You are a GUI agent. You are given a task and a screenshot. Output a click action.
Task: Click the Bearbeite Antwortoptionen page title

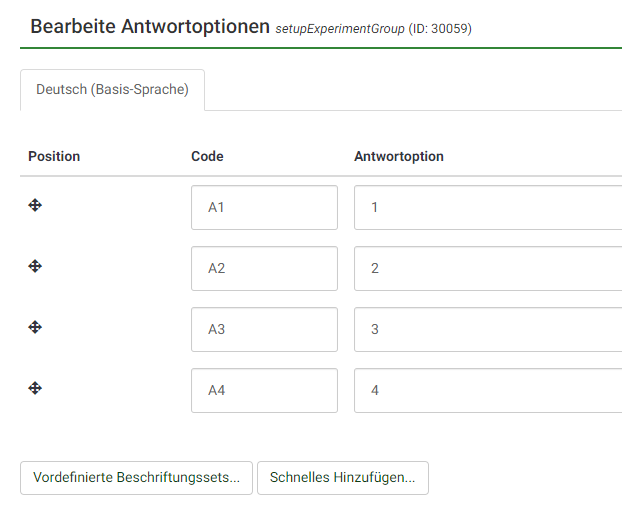(x=150, y=27)
